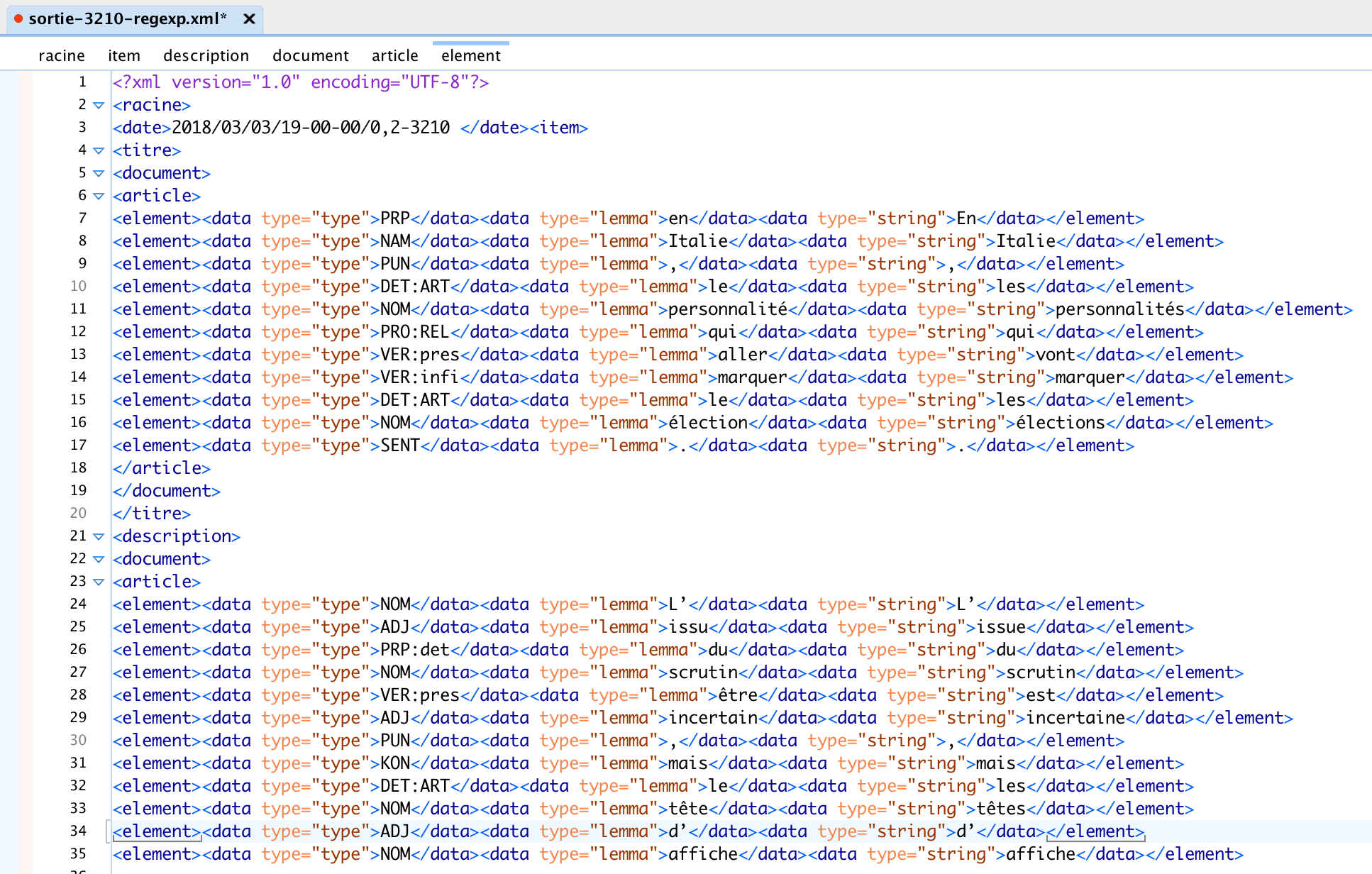Click the description breadcrumb
1372x874 pixels.
click(206, 55)
